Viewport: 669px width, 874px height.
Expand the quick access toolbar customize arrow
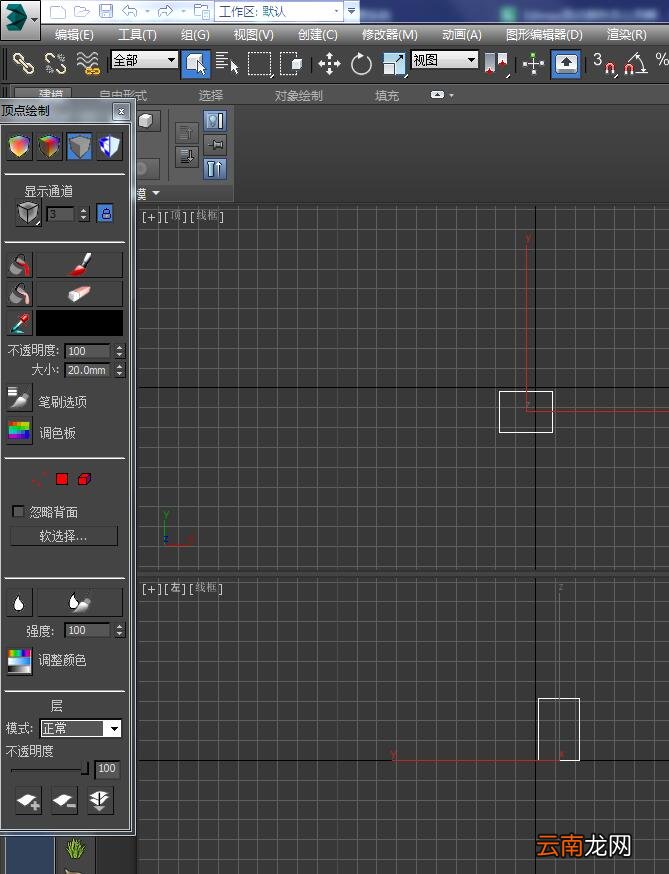[352, 11]
